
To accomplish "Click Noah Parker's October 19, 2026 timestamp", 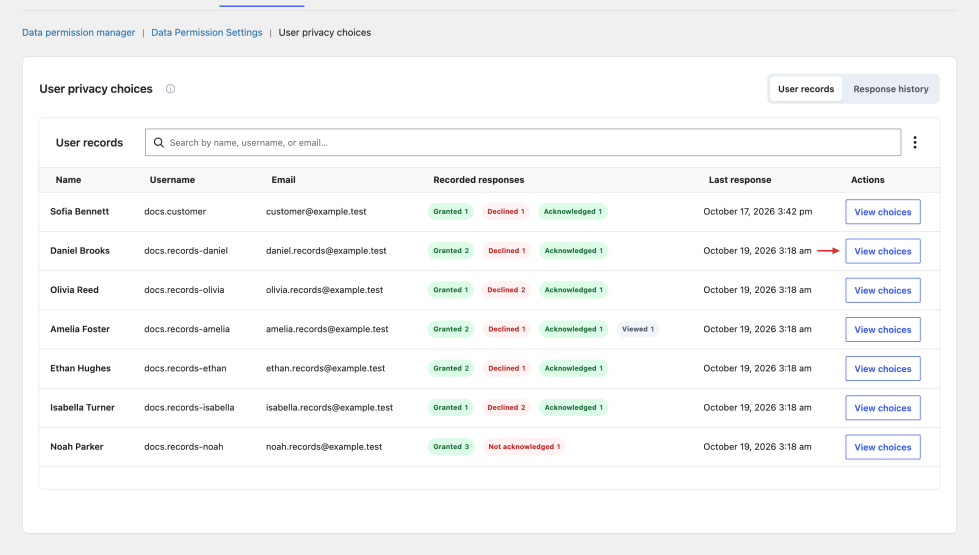I will pos(757,446).
